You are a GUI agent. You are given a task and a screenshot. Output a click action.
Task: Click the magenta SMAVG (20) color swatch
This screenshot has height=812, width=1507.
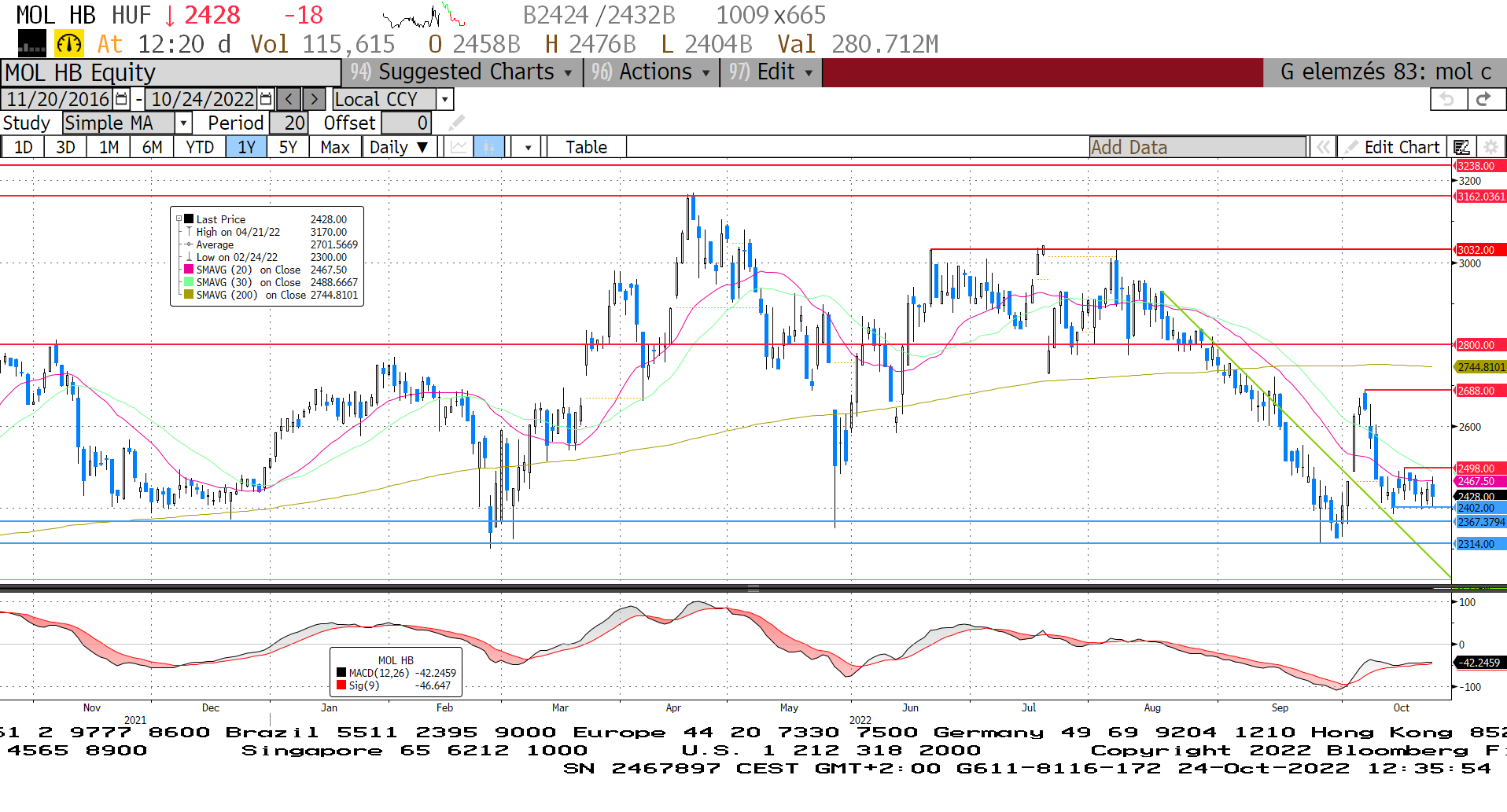pos(189,270)
